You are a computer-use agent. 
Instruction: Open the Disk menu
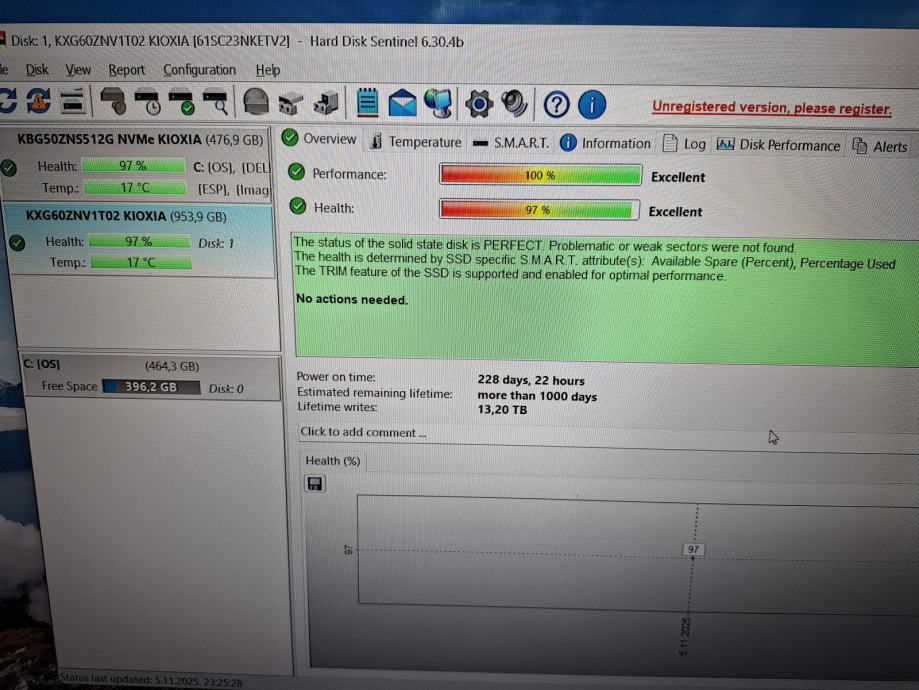pos(37,70)
